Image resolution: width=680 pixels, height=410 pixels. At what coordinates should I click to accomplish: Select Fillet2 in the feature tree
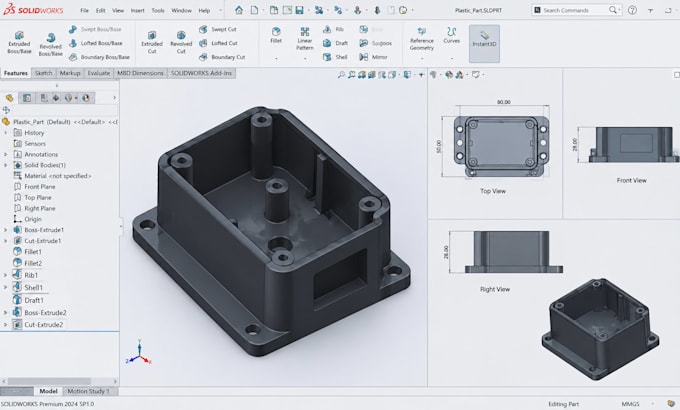28,263
